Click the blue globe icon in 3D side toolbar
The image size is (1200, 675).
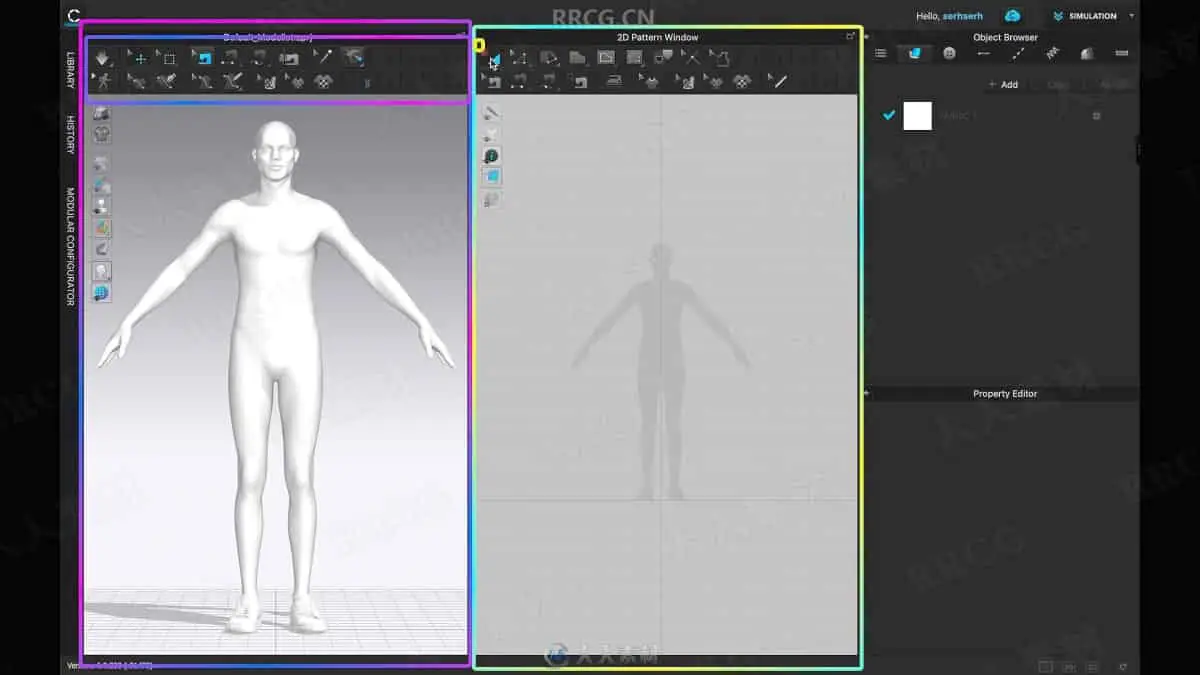pos(102,293)
